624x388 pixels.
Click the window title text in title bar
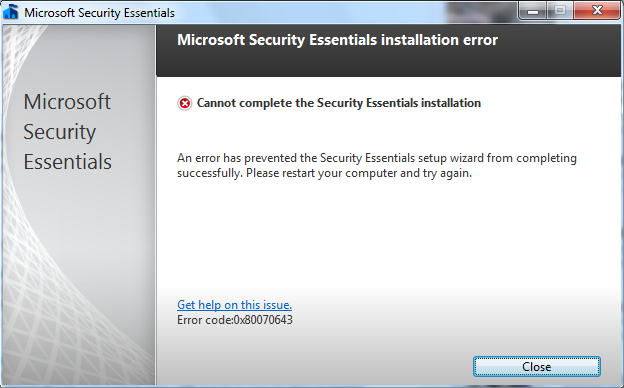click(99, 13)
